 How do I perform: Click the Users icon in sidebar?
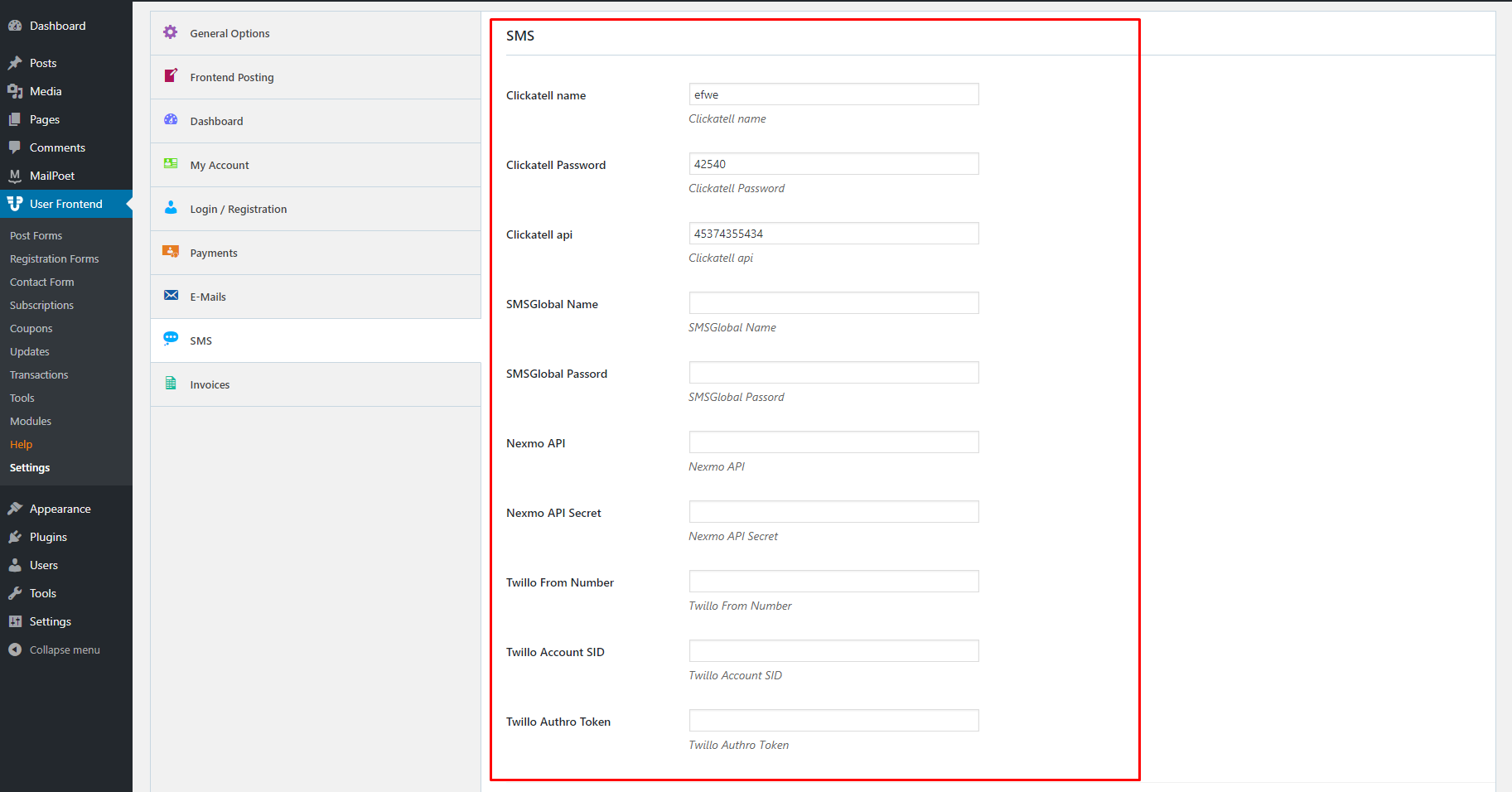[15, 565]
